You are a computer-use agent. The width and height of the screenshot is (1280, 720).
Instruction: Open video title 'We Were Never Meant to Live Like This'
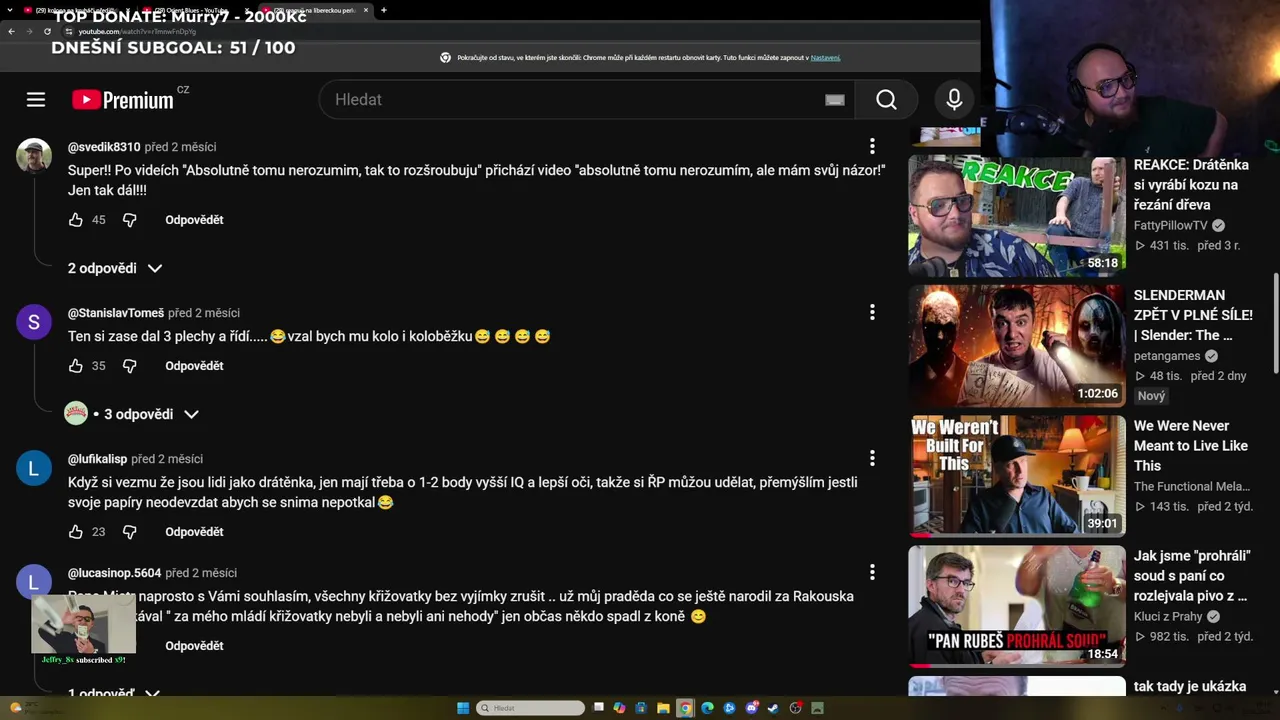[1191, 446]
